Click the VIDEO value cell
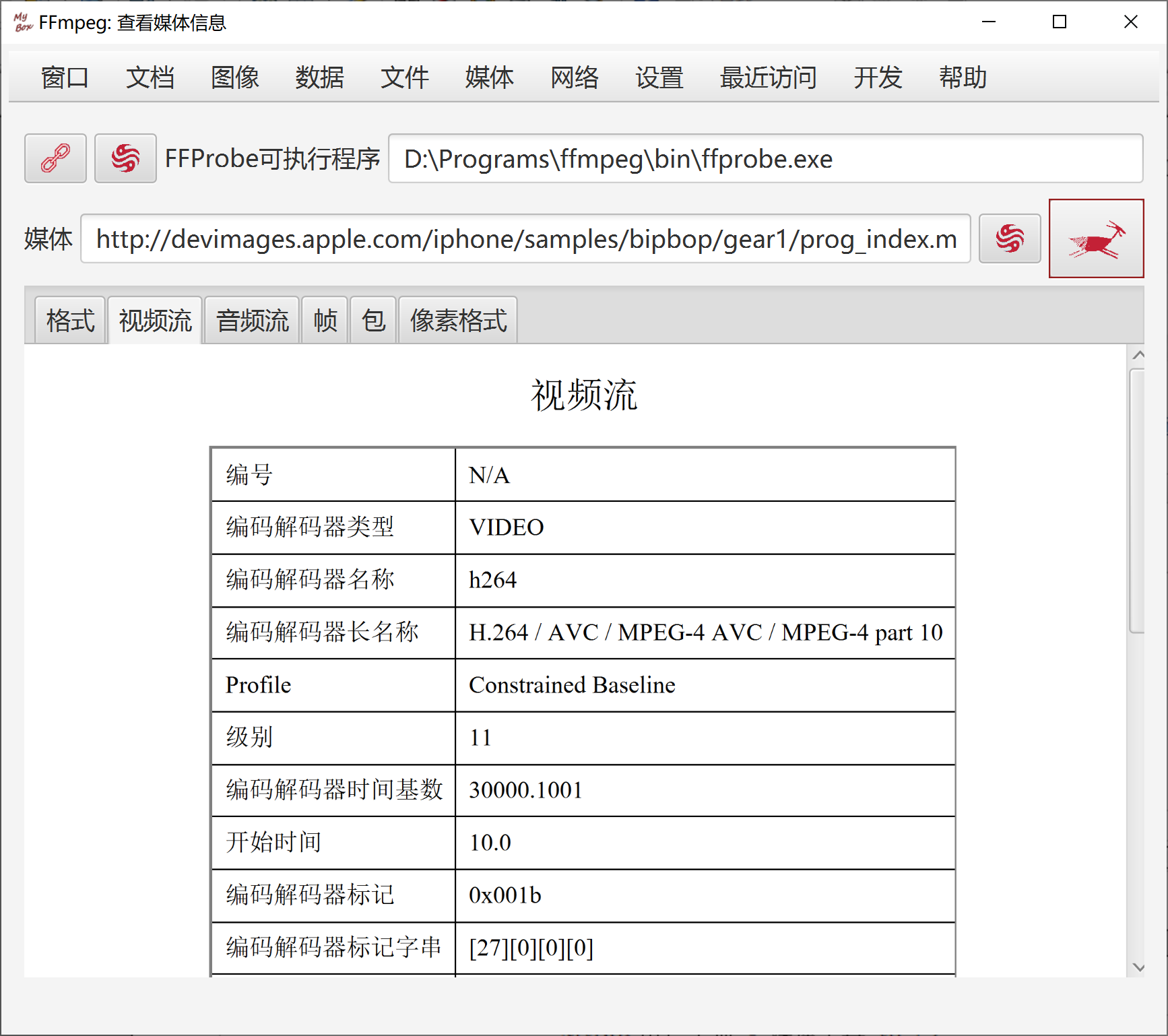1168x1036 pixels. click(705, 527)
